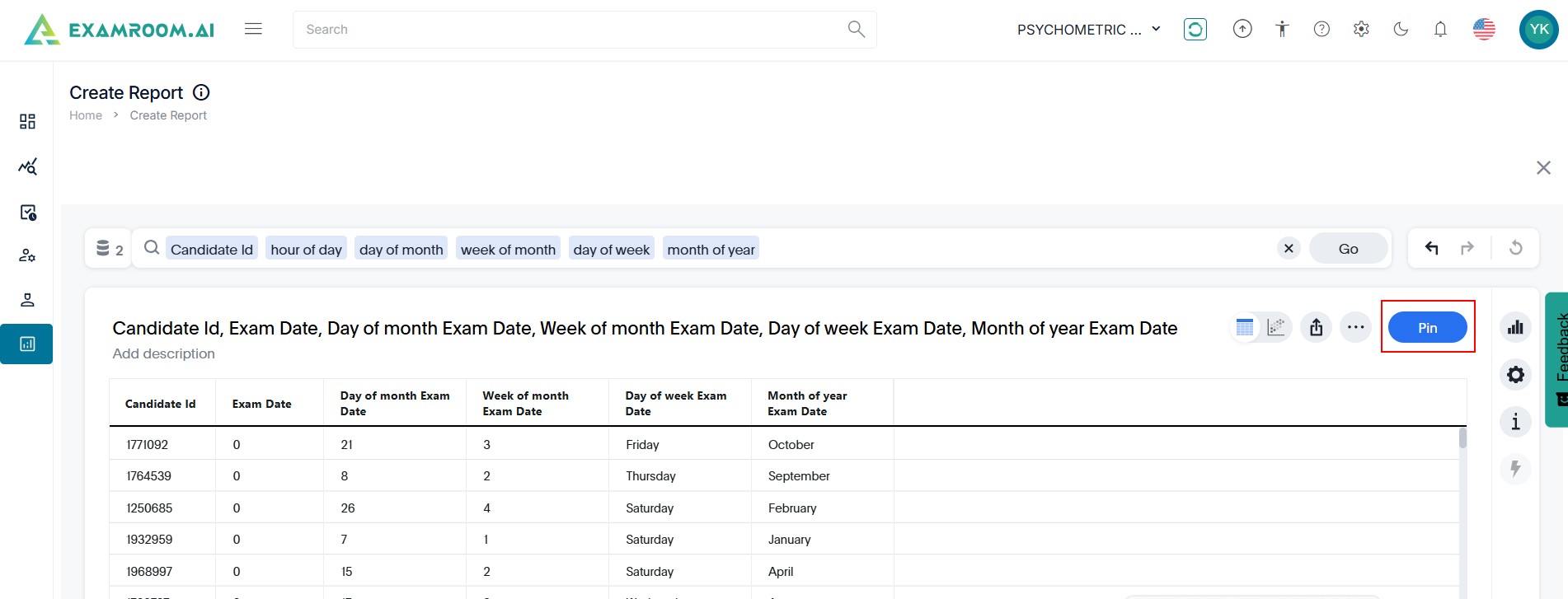Click the Home breadcrumb link

(86, 116)
